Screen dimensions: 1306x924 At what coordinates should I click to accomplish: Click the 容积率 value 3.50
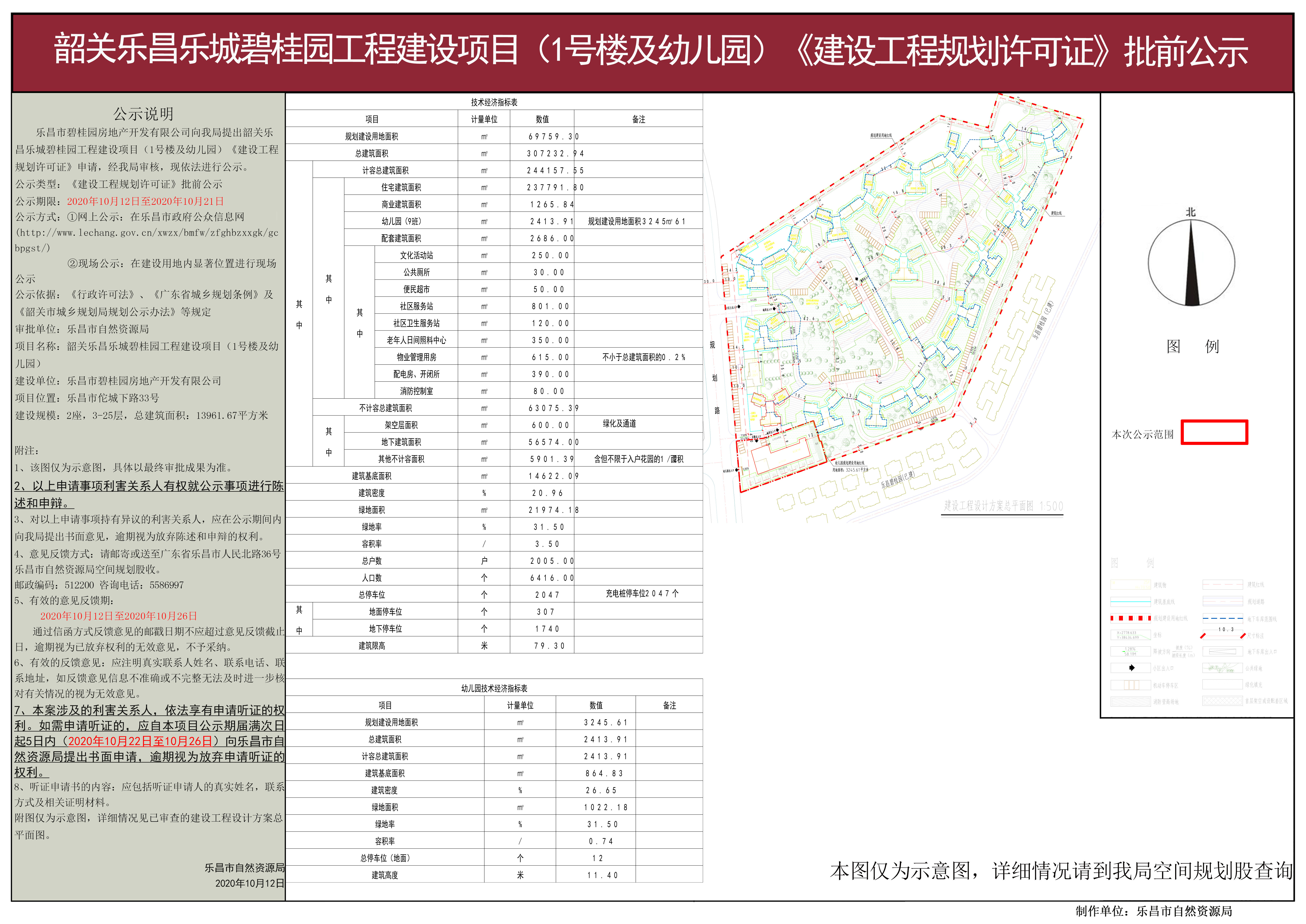coord(547,544)
